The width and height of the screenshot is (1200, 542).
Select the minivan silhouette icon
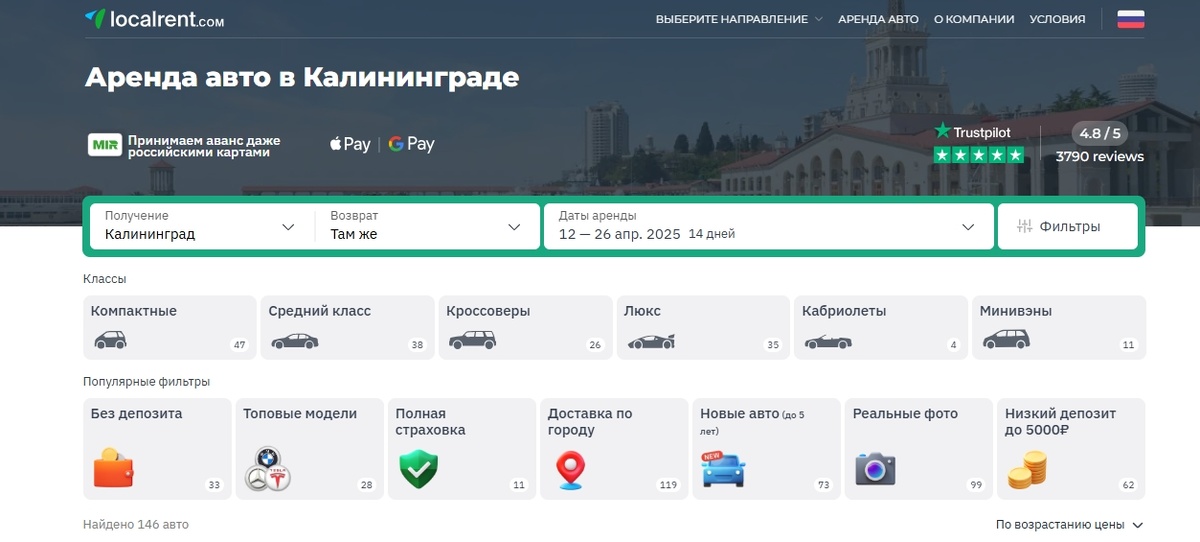[1006, 340]
